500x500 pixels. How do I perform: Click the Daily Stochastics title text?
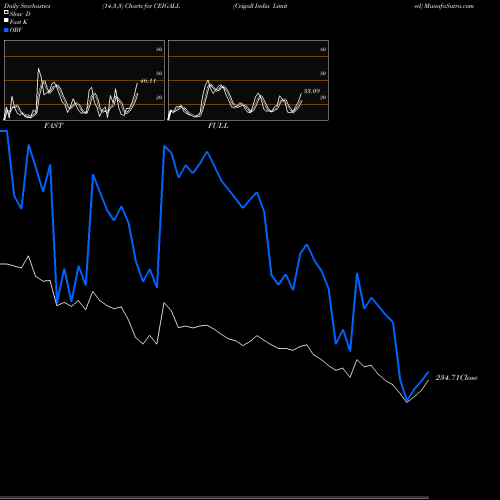27,6
